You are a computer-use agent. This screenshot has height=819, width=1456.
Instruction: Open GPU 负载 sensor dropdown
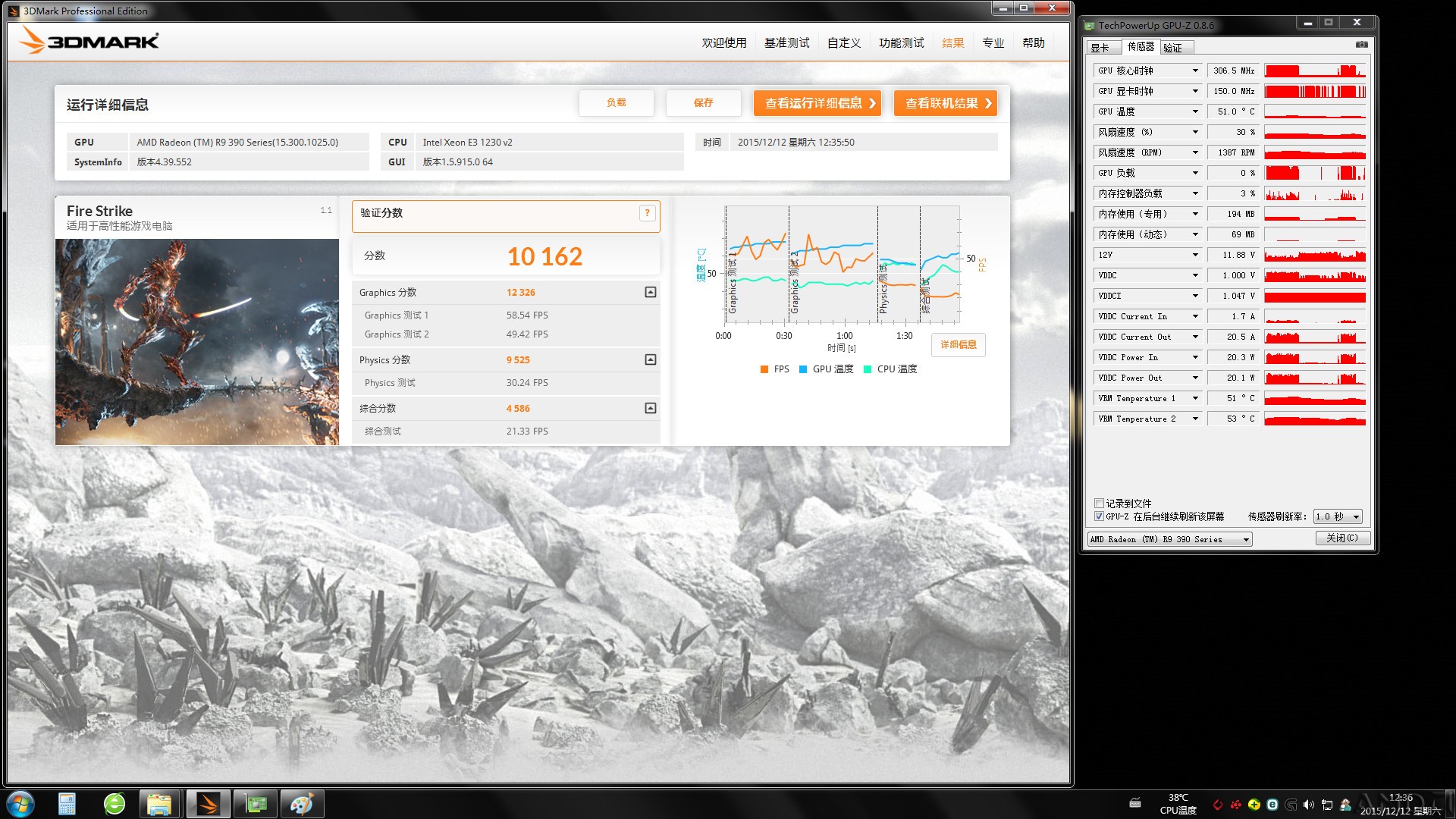[1195, 173]
